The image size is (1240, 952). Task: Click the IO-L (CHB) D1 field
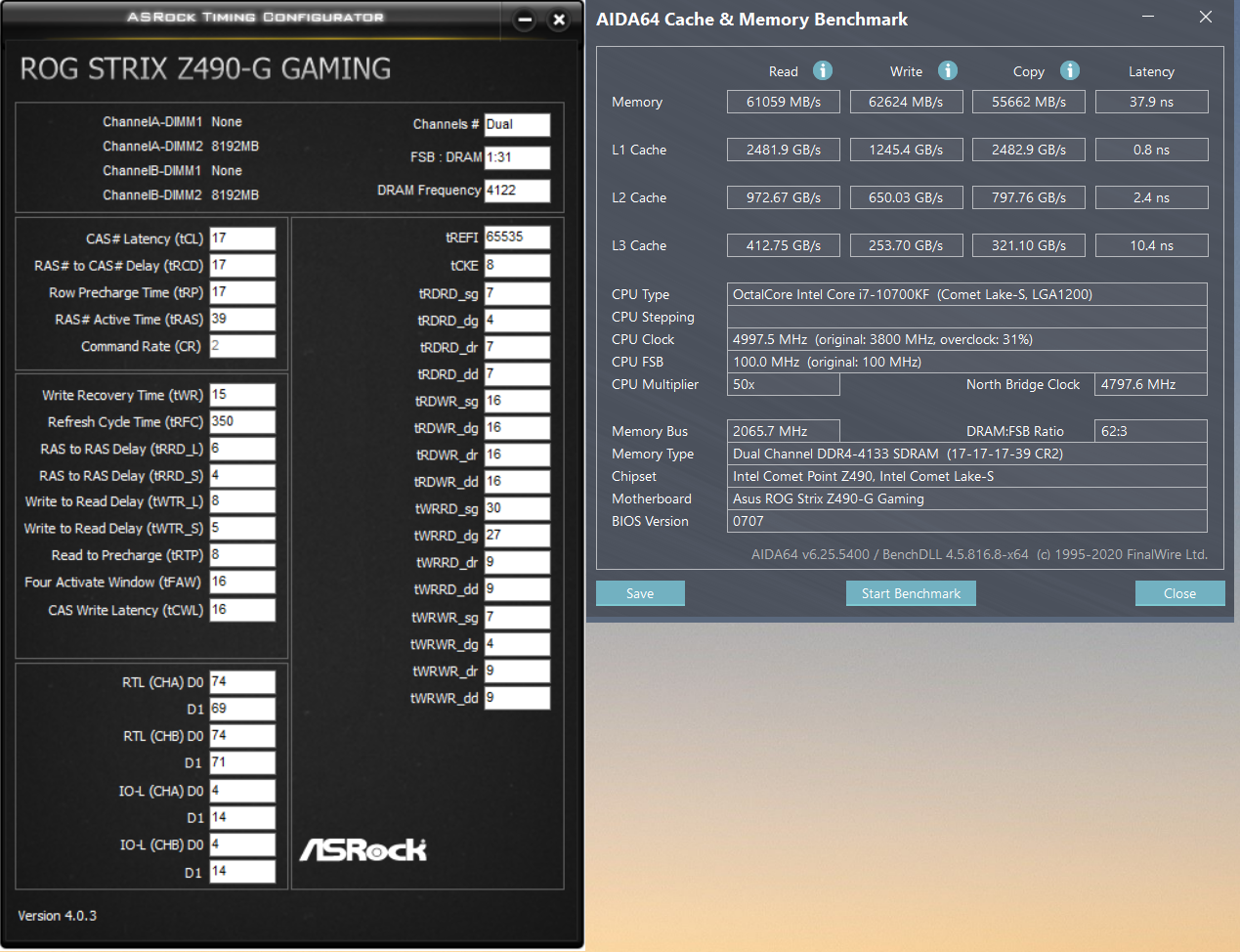(x=242, y=872)
